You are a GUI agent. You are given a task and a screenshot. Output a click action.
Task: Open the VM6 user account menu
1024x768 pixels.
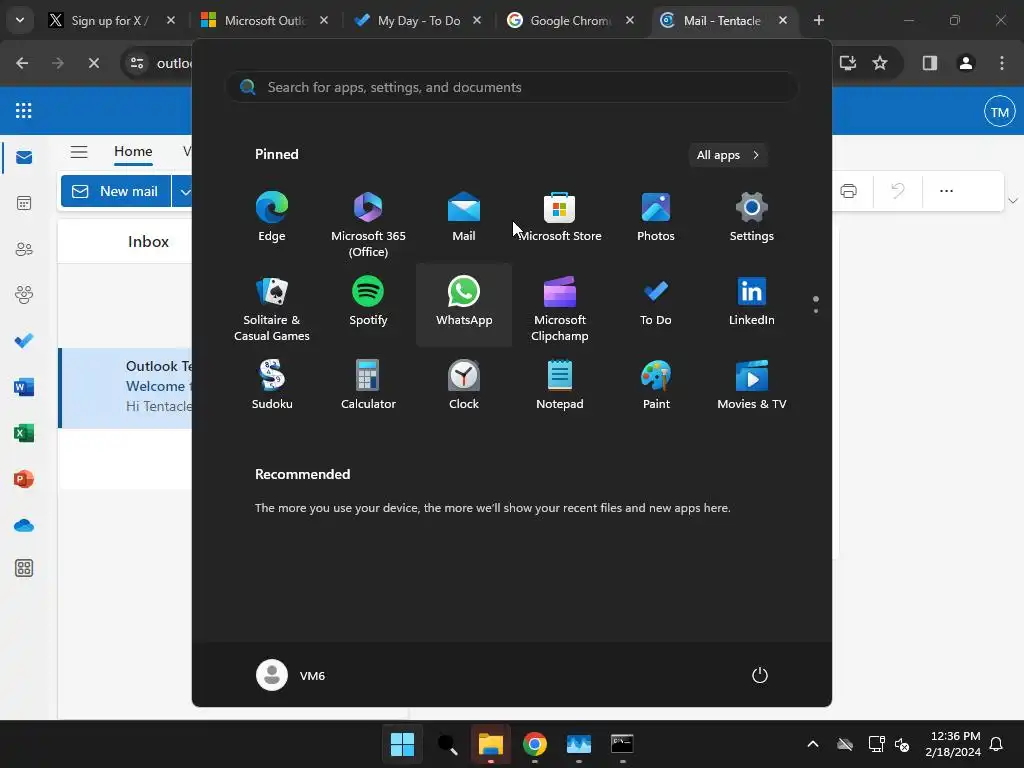tap(291, 675)
